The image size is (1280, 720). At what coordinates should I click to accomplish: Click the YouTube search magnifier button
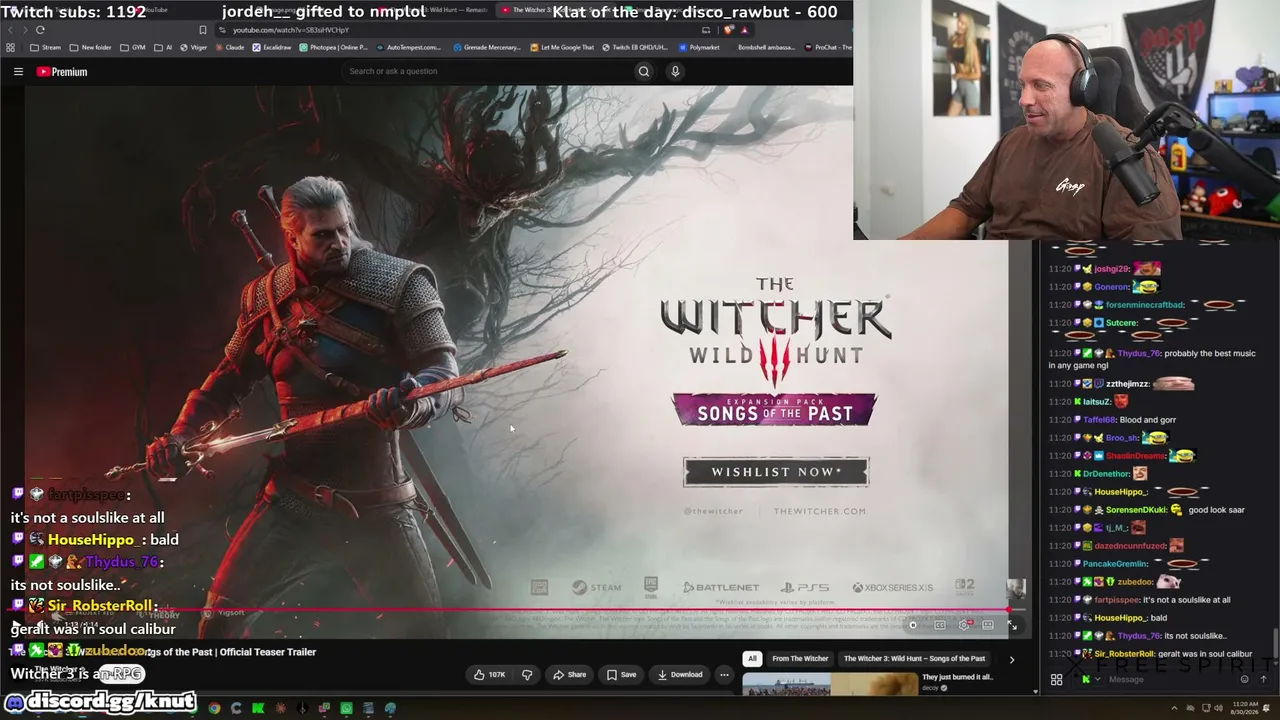point(644,71)
